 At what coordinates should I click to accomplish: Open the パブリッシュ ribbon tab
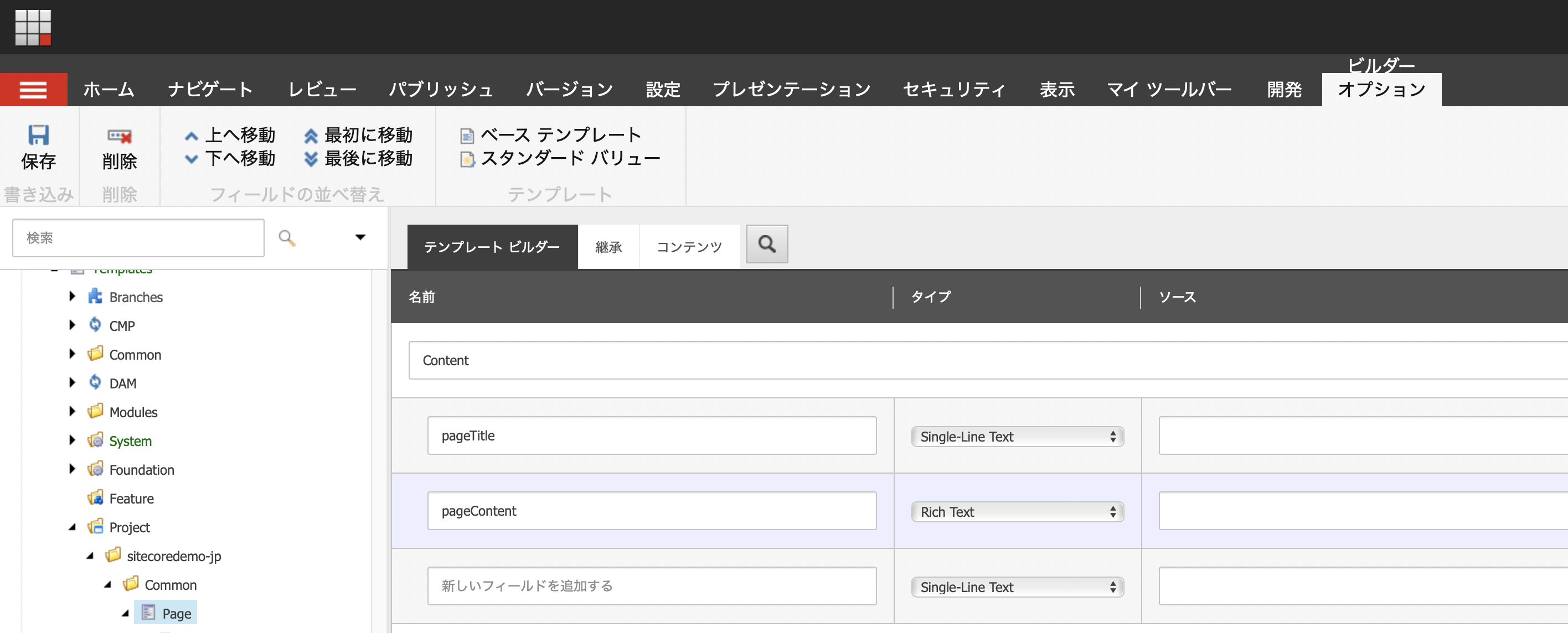click(441, 90)
